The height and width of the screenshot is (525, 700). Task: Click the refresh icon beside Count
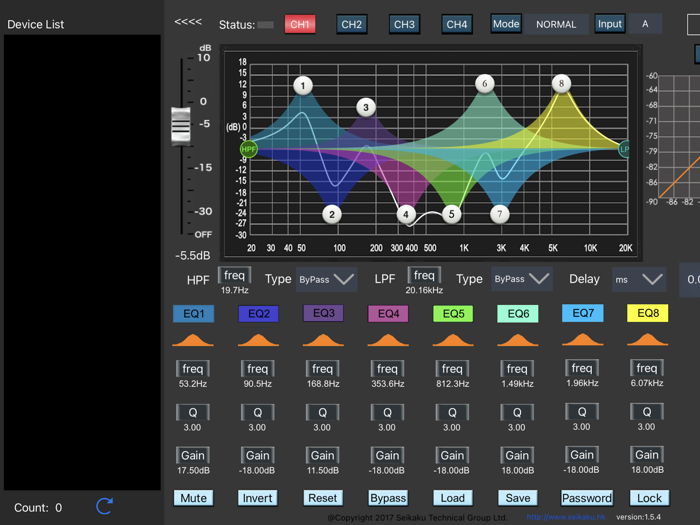[104, 506]
